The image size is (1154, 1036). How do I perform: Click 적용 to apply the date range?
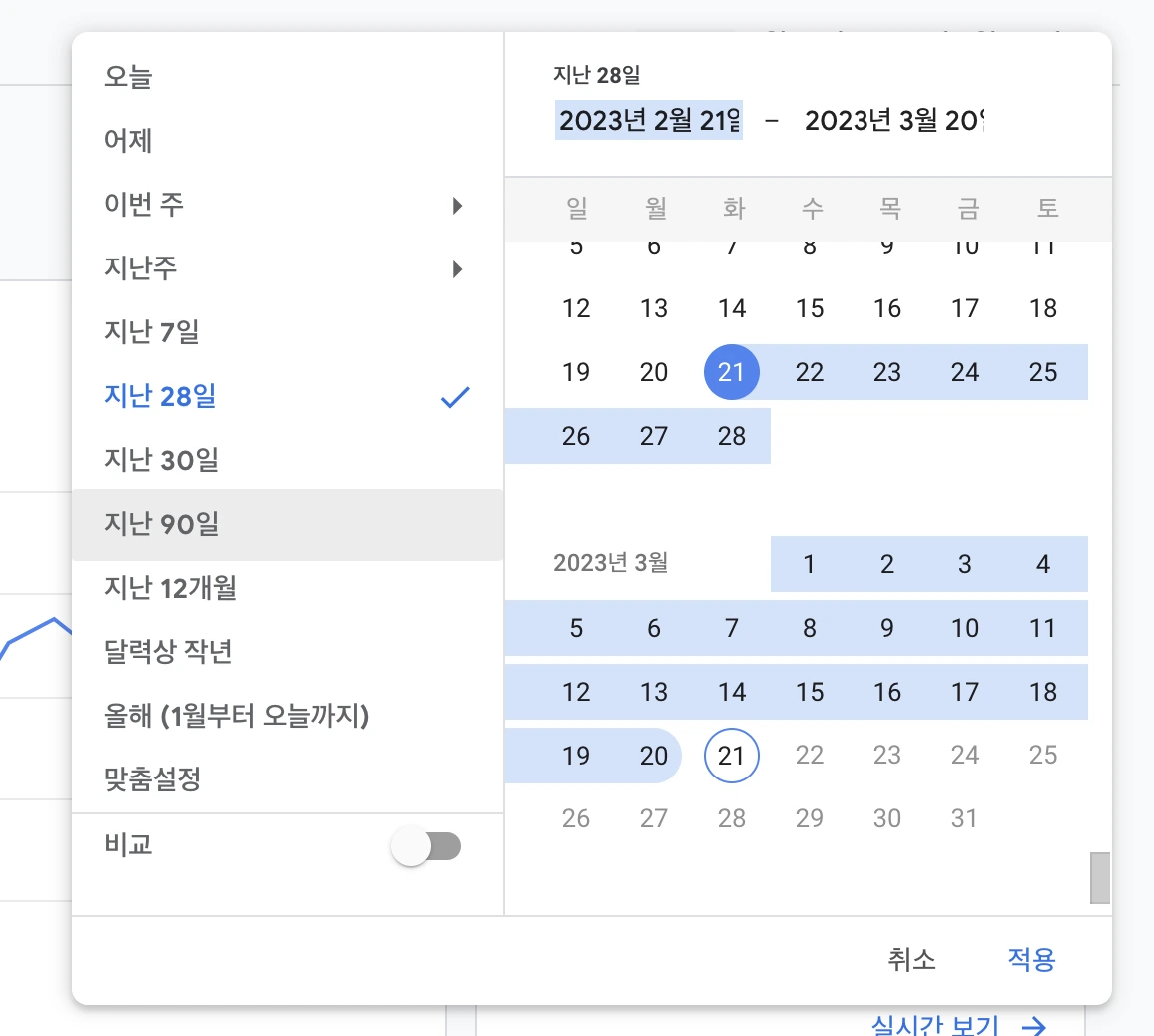click(1030, 959)
